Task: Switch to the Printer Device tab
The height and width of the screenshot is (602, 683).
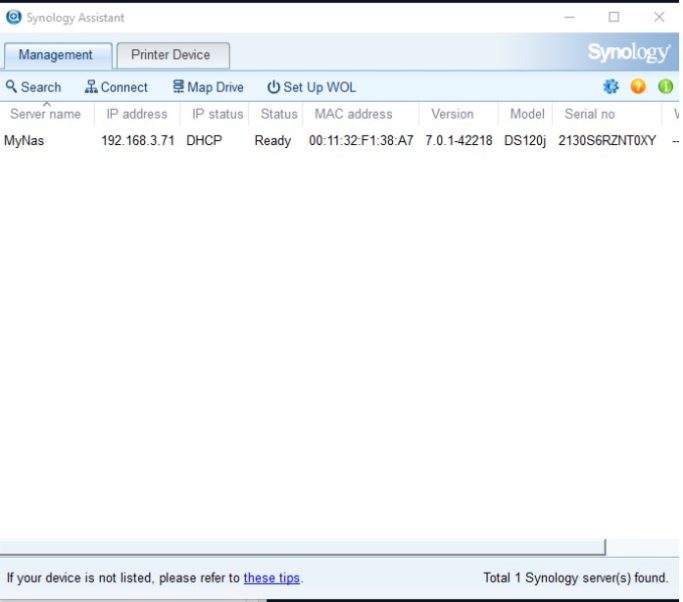Action: [172, 55]
